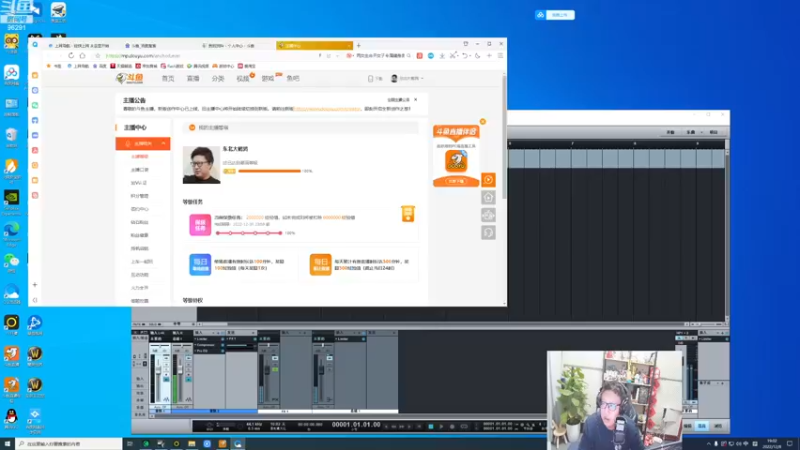This screenshot has height=450, width=800.
Task: Open 分类 in Douyu navigation
Action: (x=218, y=79)
